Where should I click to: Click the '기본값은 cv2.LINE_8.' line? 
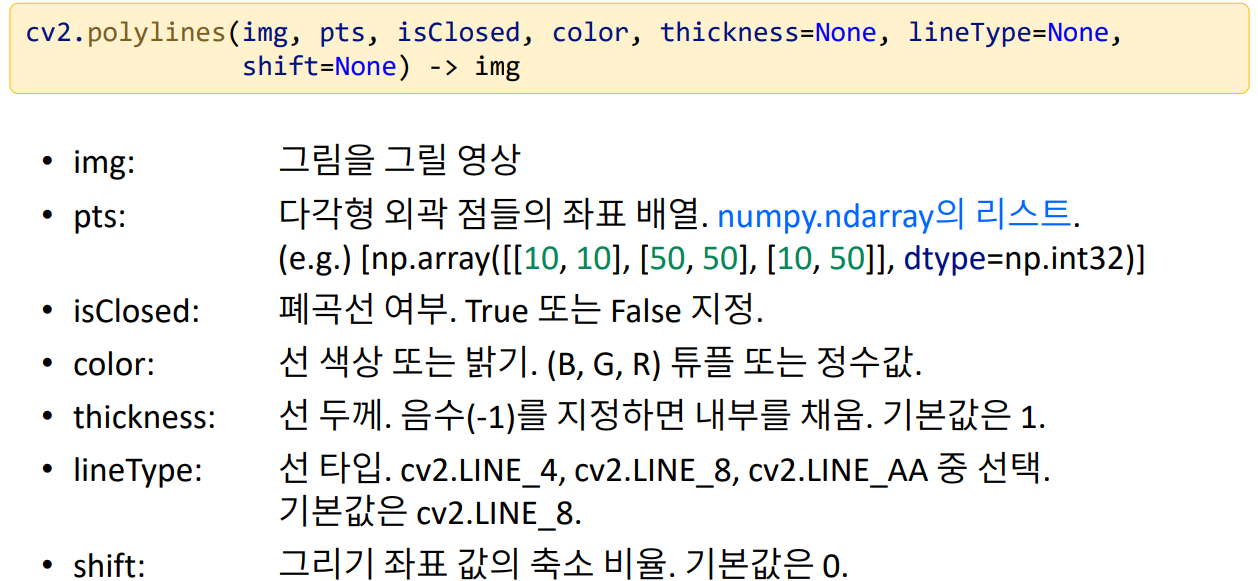point(430,514)
